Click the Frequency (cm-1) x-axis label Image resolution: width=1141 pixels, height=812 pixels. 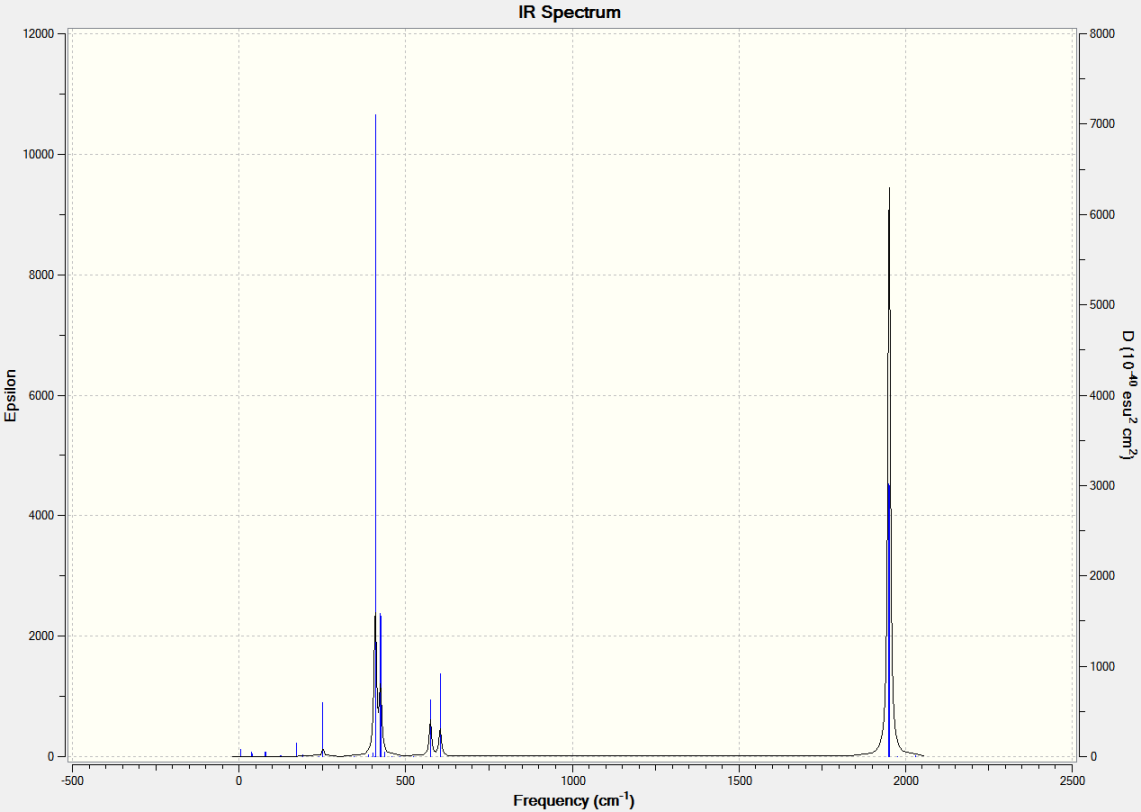(573, 800)
